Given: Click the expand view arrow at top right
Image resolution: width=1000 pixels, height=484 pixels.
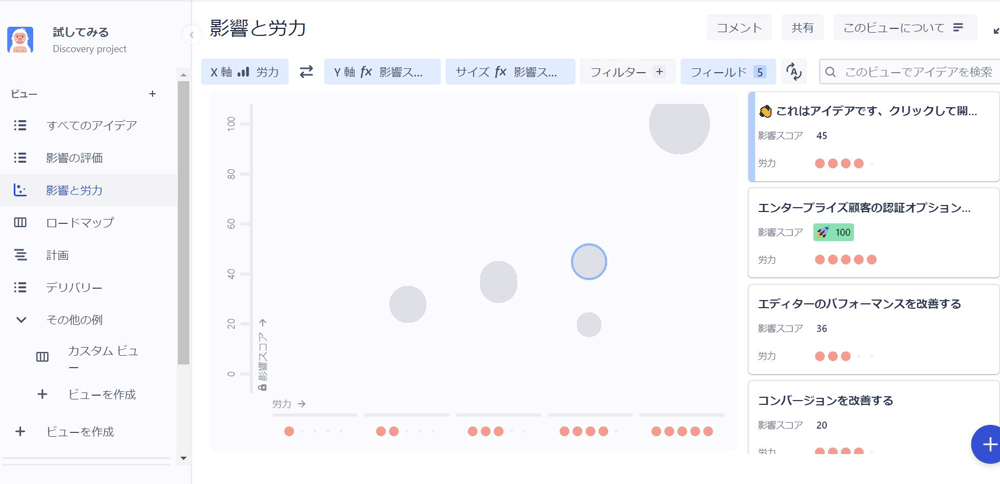Looking at the screenshot, I should coord(996,30).
